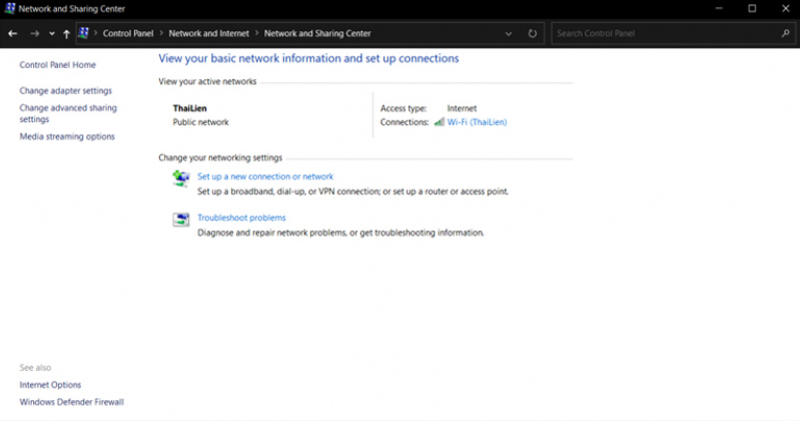This screenshot has height=424, width=800.
Task: Open the recent locations dropdown arrow
Action: coord(51,34)
